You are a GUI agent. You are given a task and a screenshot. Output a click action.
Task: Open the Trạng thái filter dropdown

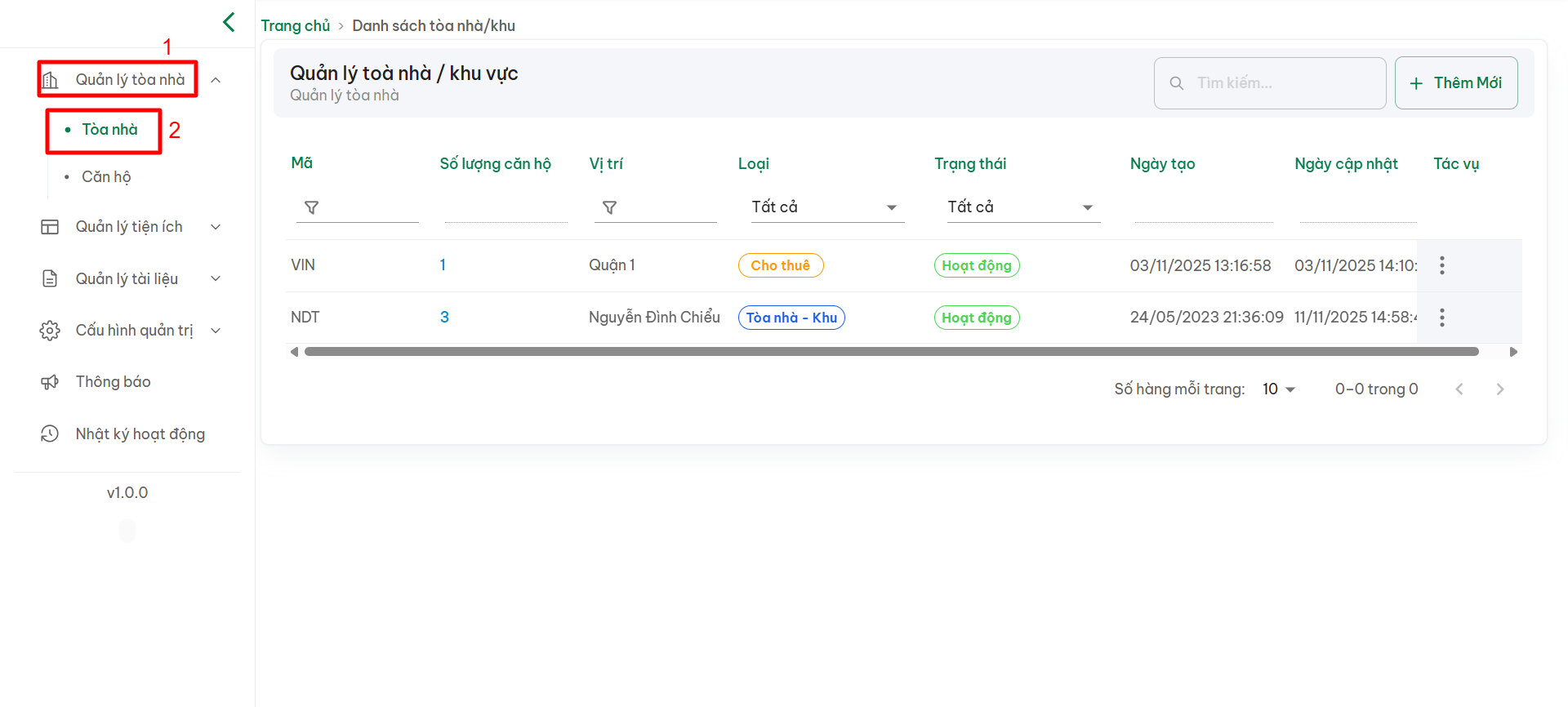[1019, 207]
